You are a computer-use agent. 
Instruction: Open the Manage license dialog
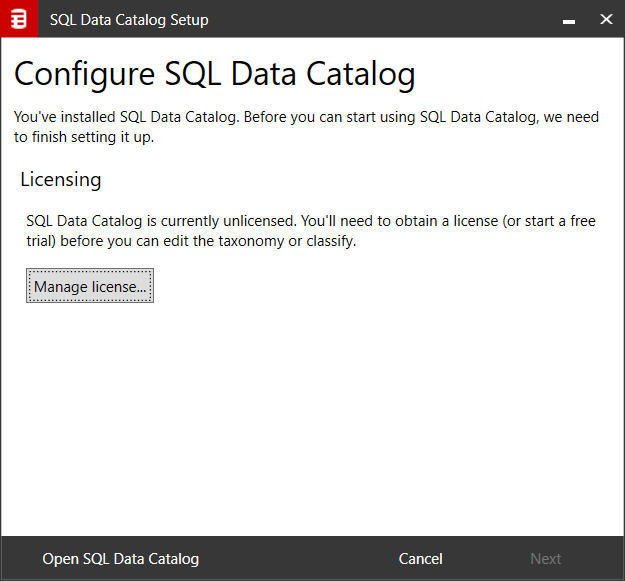[90, 287]
